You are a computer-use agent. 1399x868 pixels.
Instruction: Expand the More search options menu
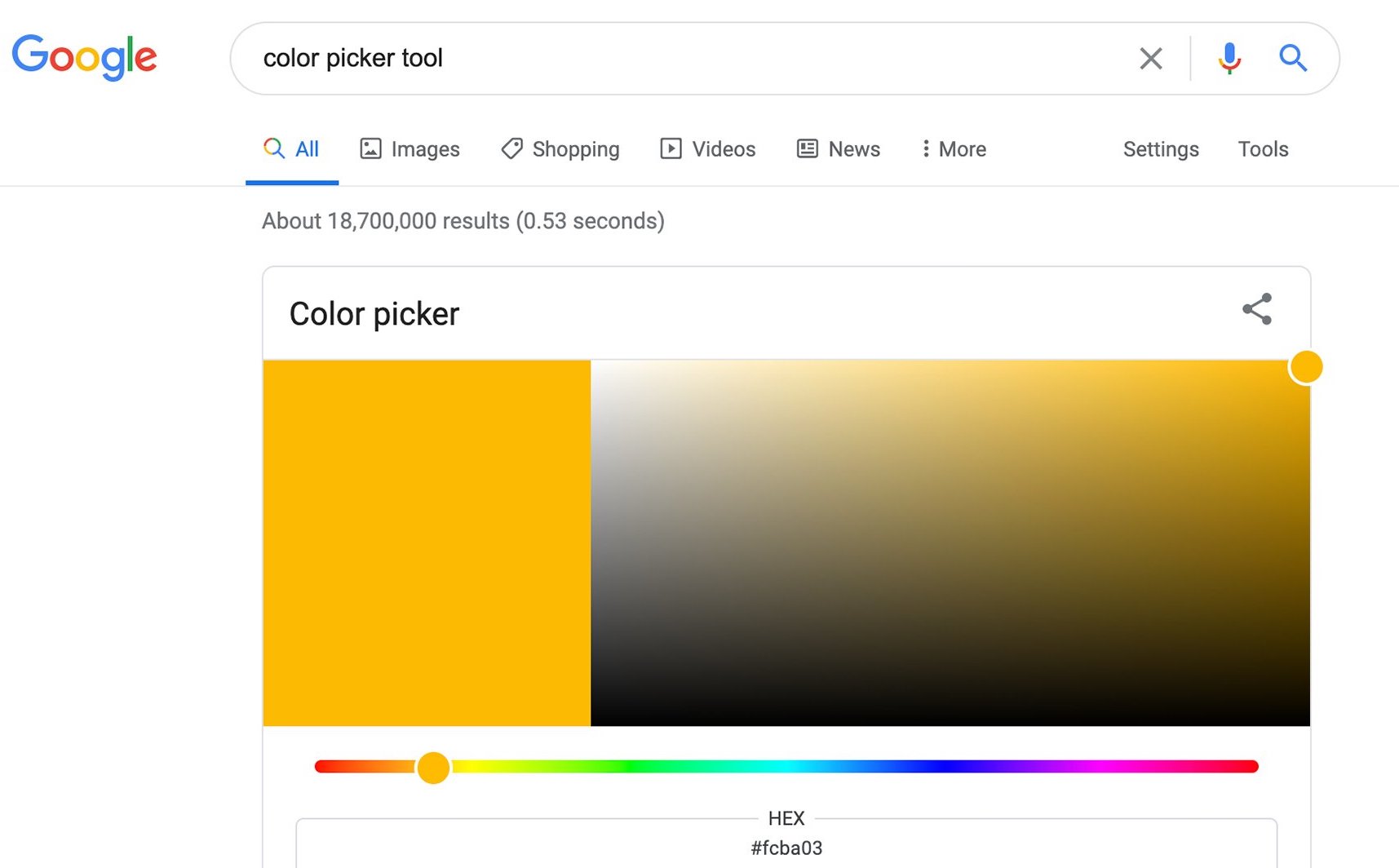coord(952,148)
